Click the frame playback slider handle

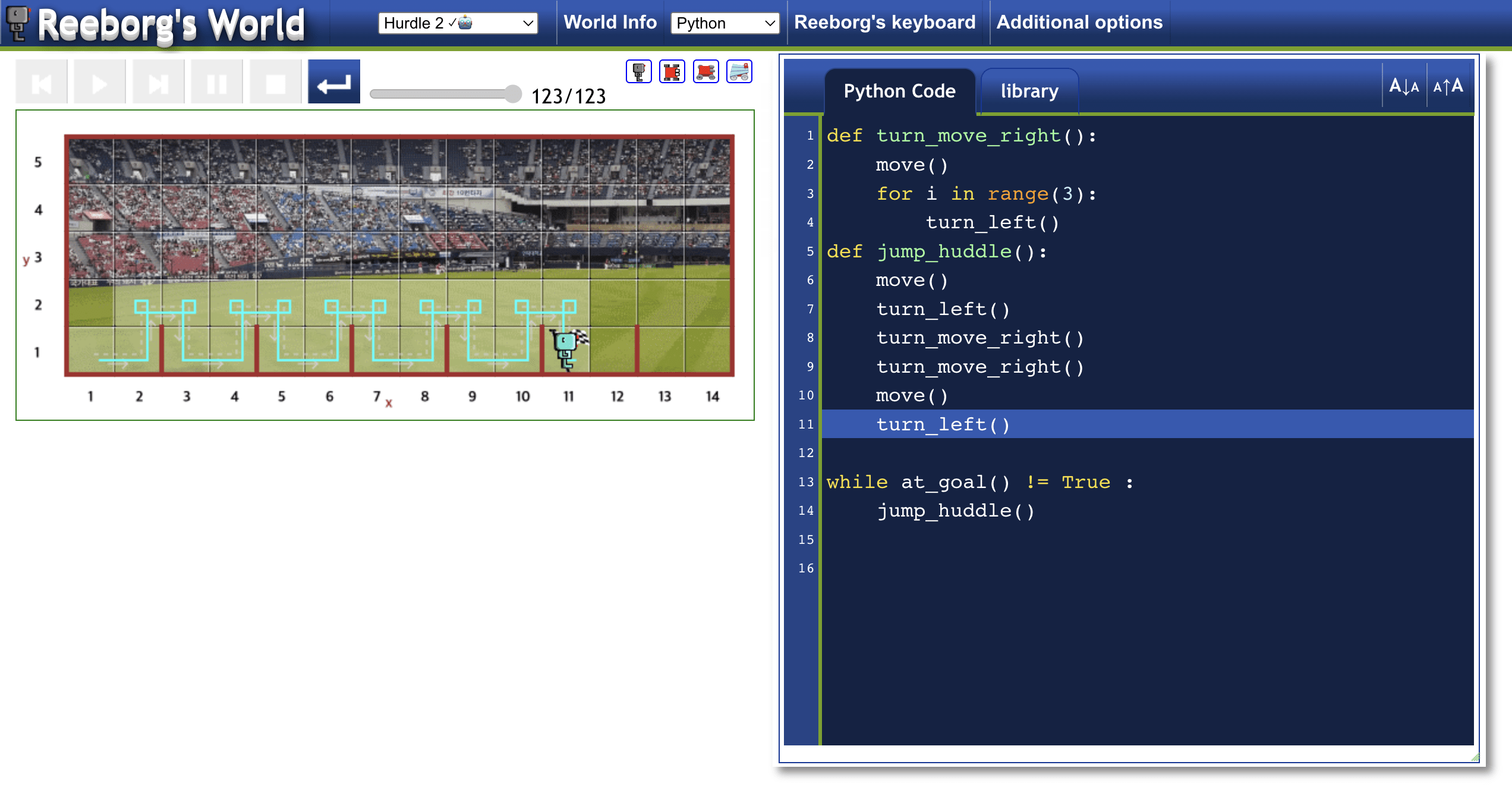coord(512,94)
